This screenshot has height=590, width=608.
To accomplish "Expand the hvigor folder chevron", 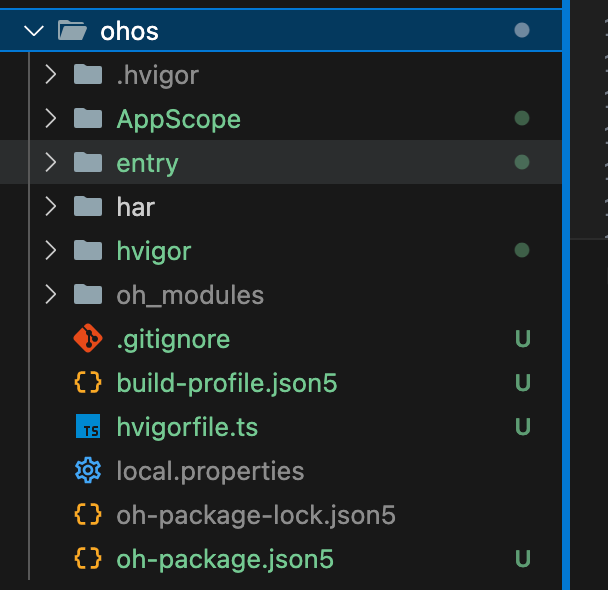I will 50,251.
